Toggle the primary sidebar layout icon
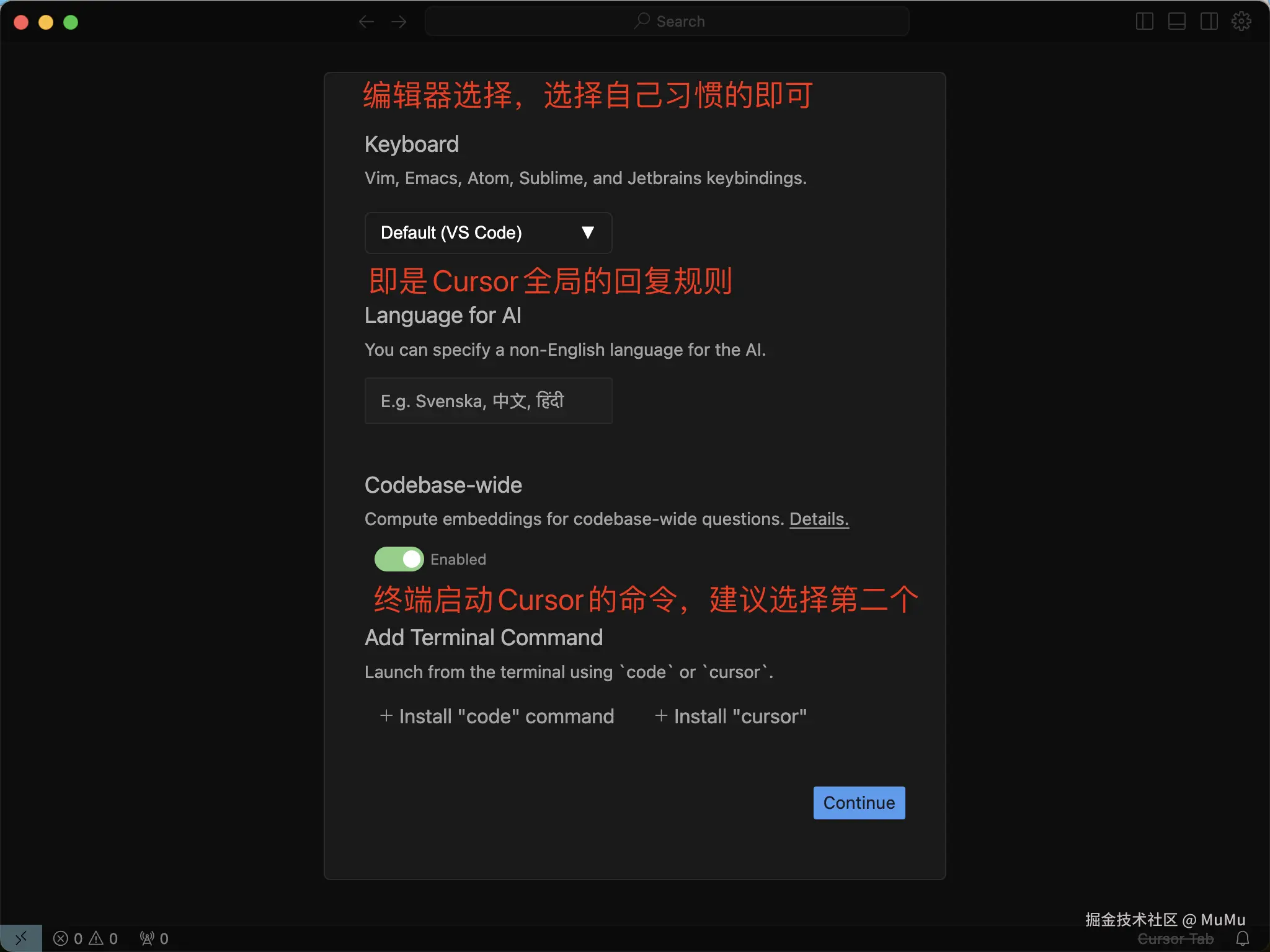 click(1144, 22)
